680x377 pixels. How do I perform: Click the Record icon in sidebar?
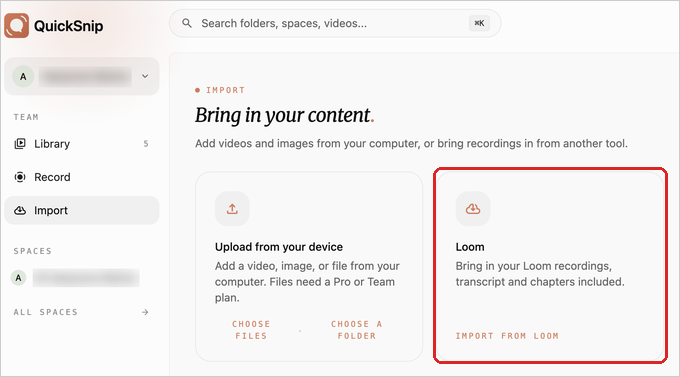point(20,177)
